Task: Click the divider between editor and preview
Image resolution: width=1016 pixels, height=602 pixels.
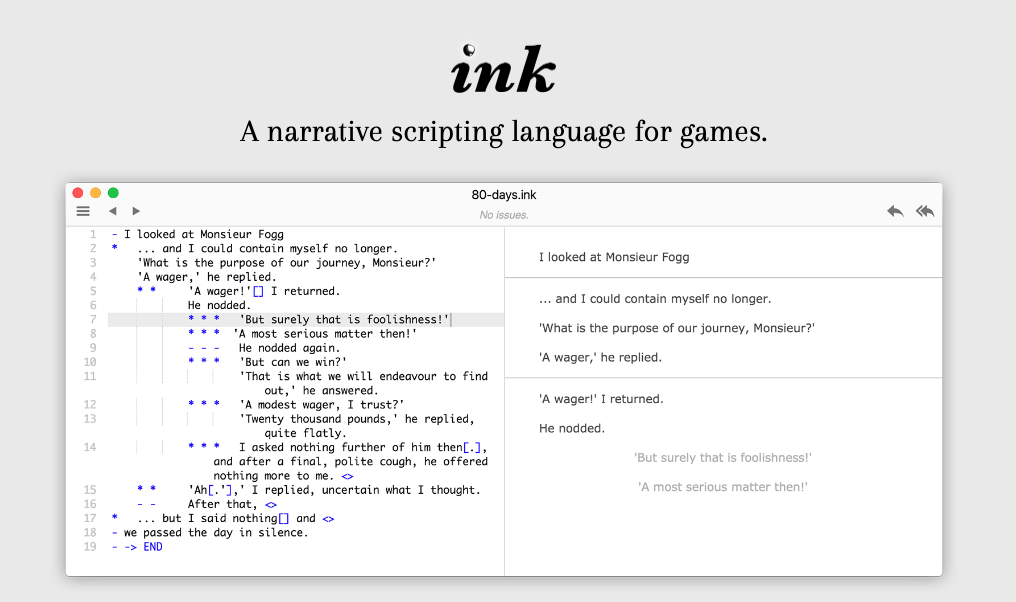Action: (504, 400)
